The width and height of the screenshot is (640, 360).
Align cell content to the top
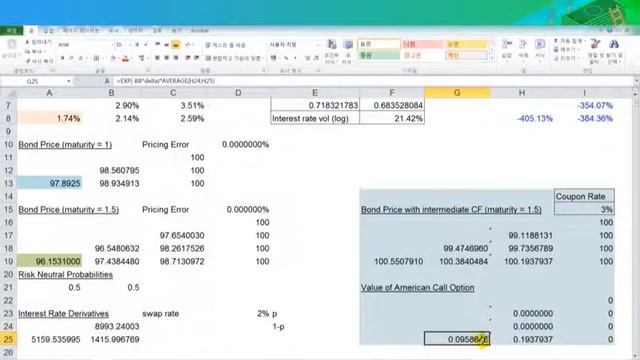tap(157, 44)
